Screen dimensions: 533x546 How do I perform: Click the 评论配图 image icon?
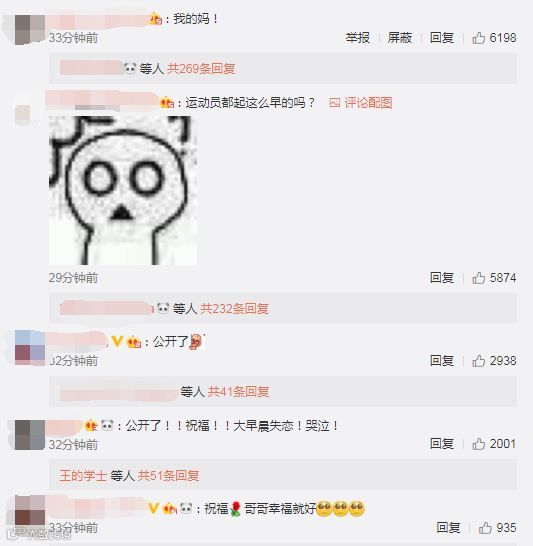[x=335, y=103]
